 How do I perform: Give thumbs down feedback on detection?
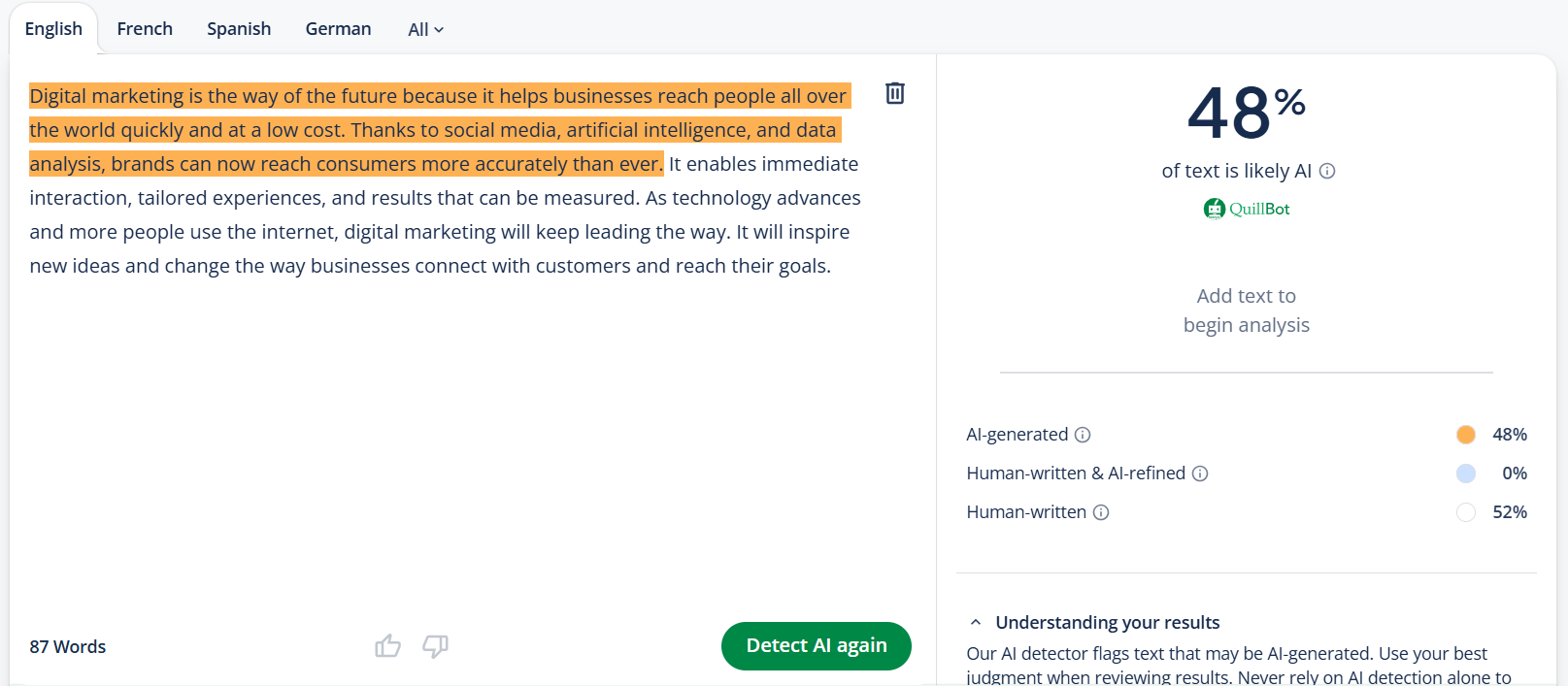point(435,645)
